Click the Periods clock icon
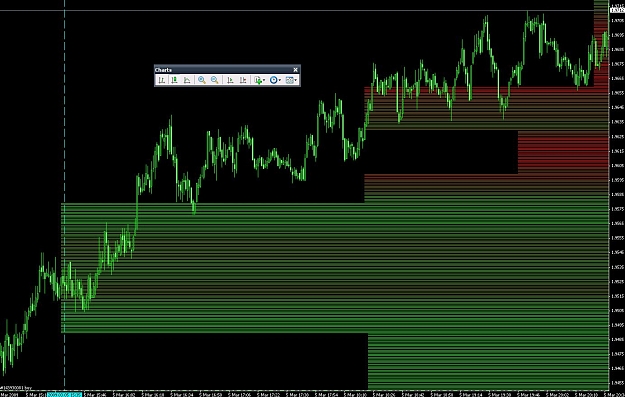Image resolution: width=625 pixels, height=397 pixels. 273,80
